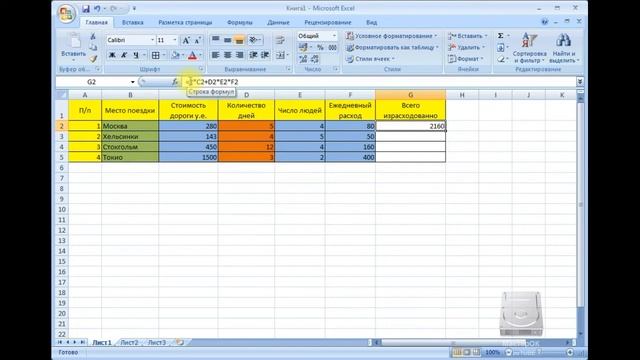Open Стили ячеек menu
Viewport: 640px width, 360px height.
371,59
